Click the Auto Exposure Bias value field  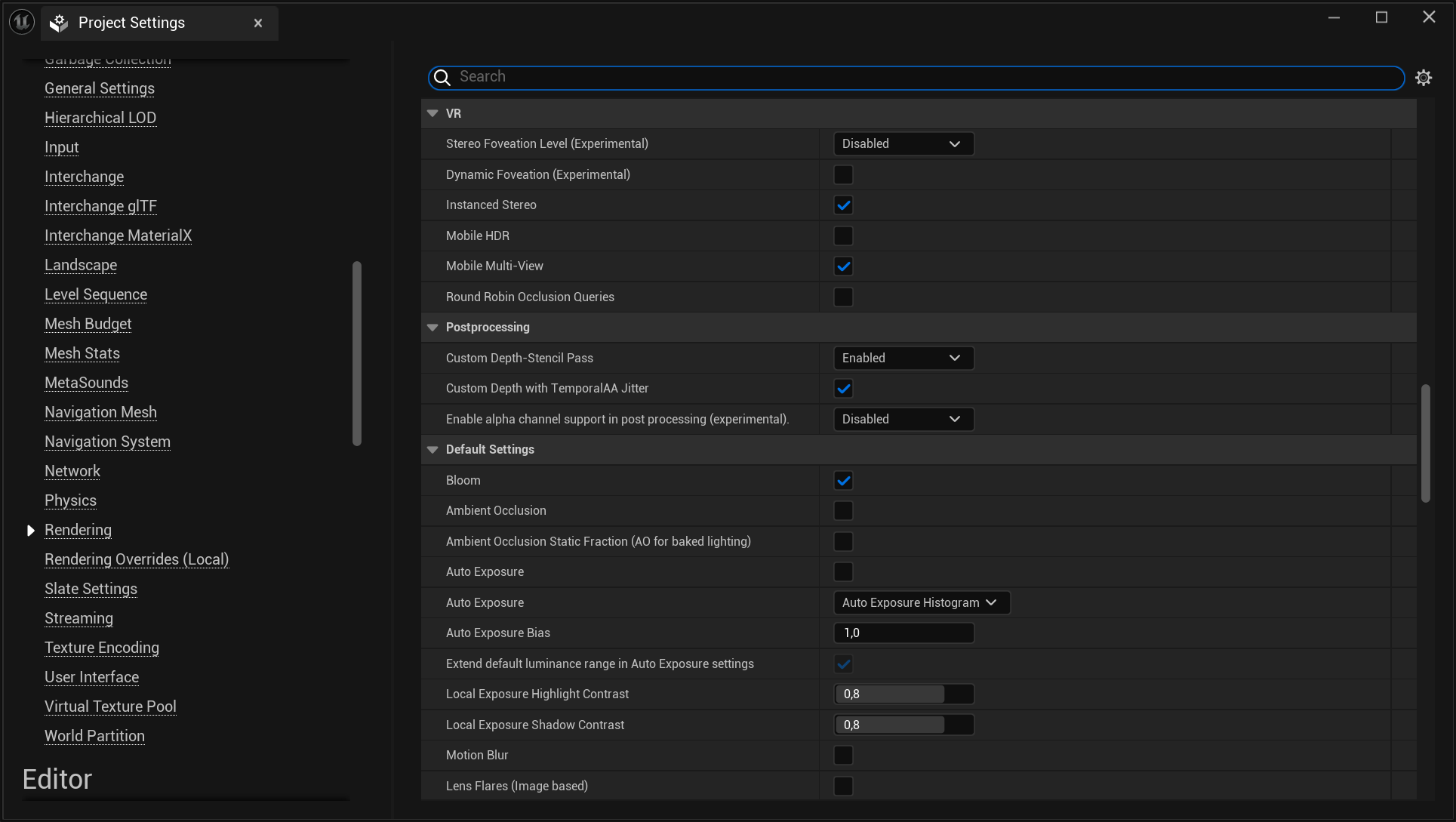[903, 633]
